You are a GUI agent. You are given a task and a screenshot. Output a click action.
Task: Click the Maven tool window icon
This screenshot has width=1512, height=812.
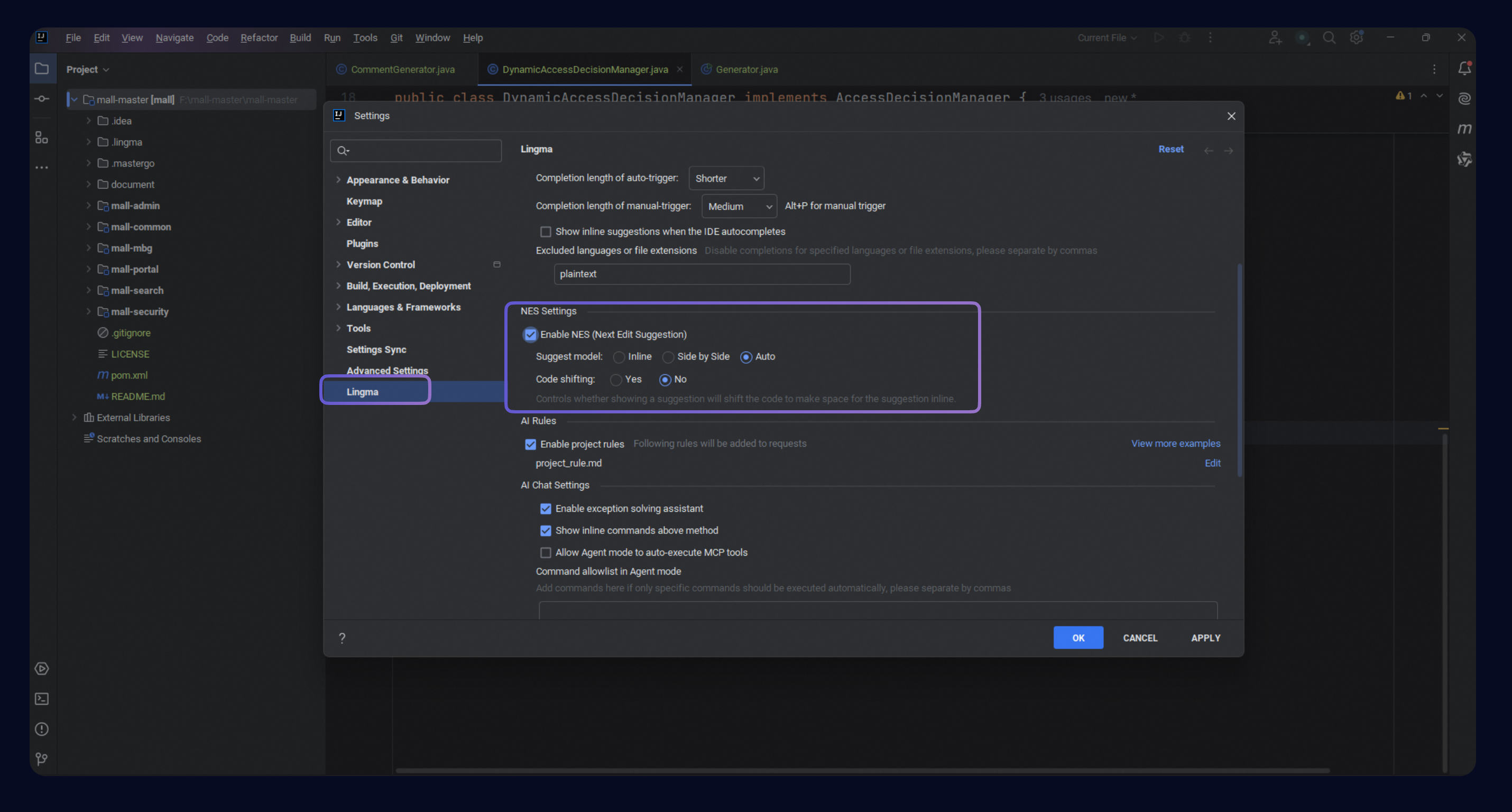[1464, 128]
